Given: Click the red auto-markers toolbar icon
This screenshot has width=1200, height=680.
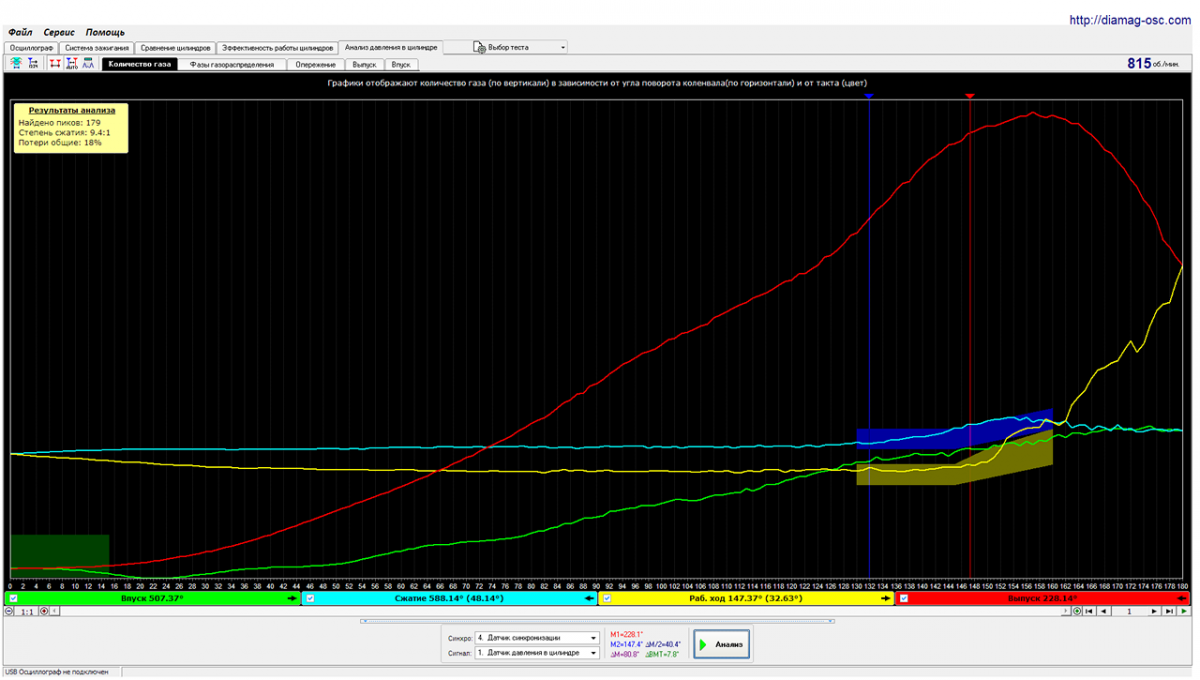Looking at the screenshot, I should 72,63.
